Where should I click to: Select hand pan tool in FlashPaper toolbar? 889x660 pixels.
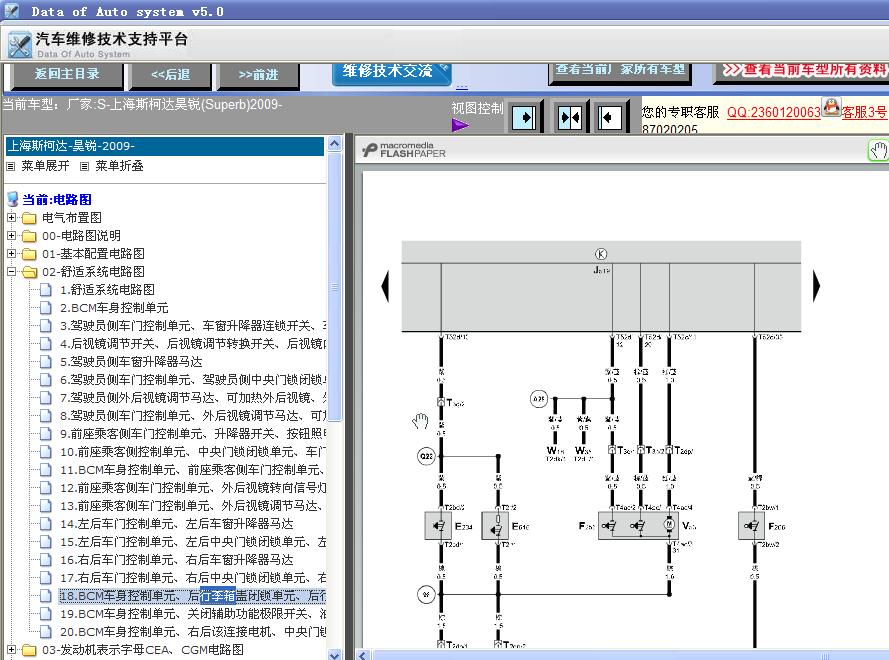pos(878,151)
